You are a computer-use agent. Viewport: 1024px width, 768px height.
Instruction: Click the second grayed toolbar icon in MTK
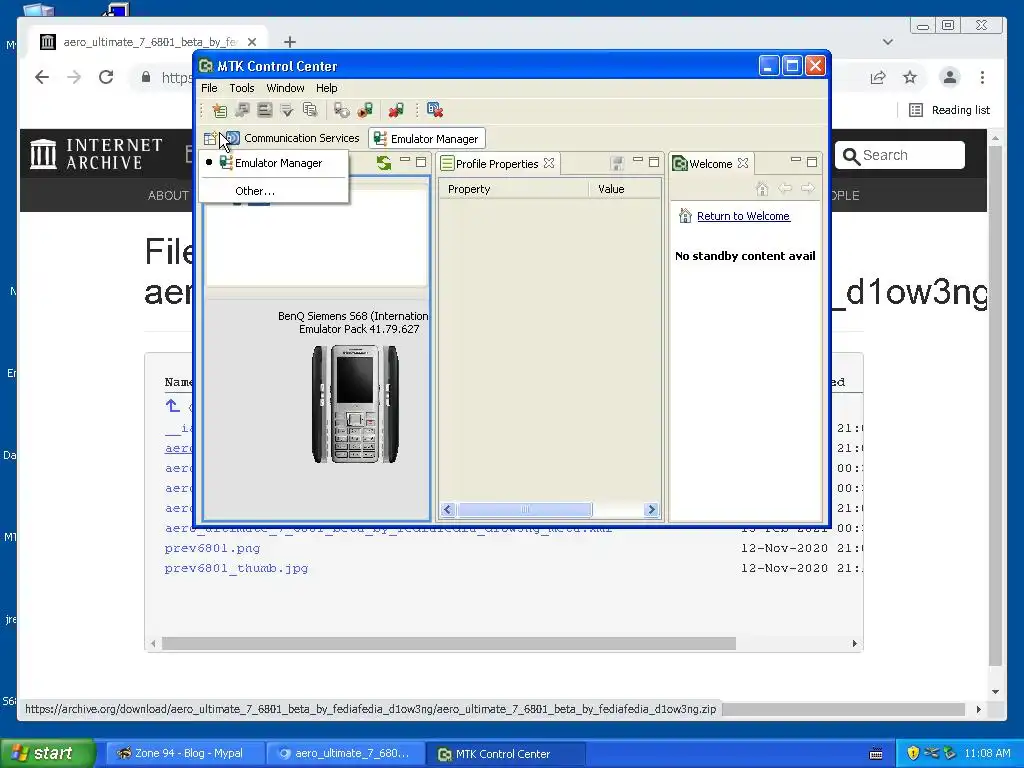click(242, 110)
